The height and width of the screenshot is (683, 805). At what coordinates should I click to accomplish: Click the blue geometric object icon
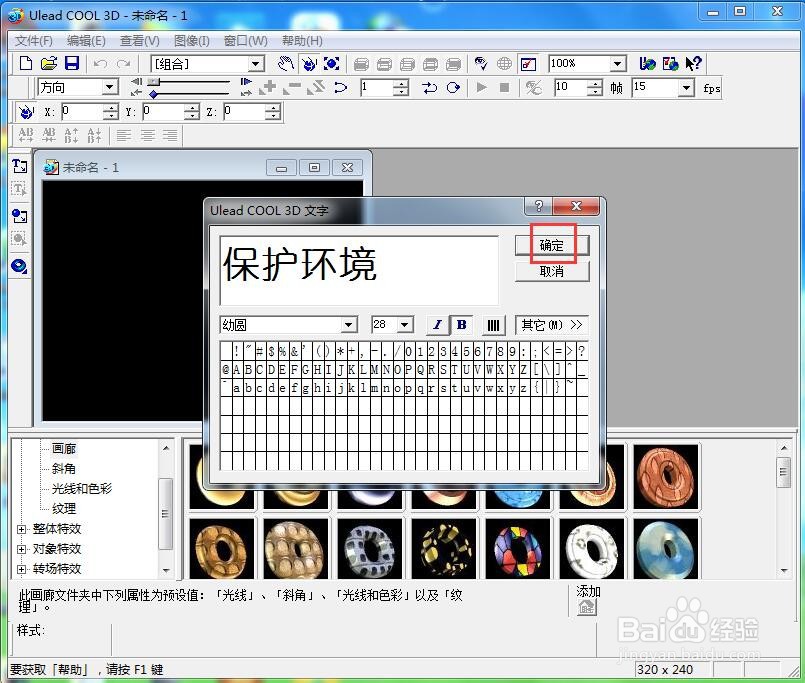coord(20,267)
